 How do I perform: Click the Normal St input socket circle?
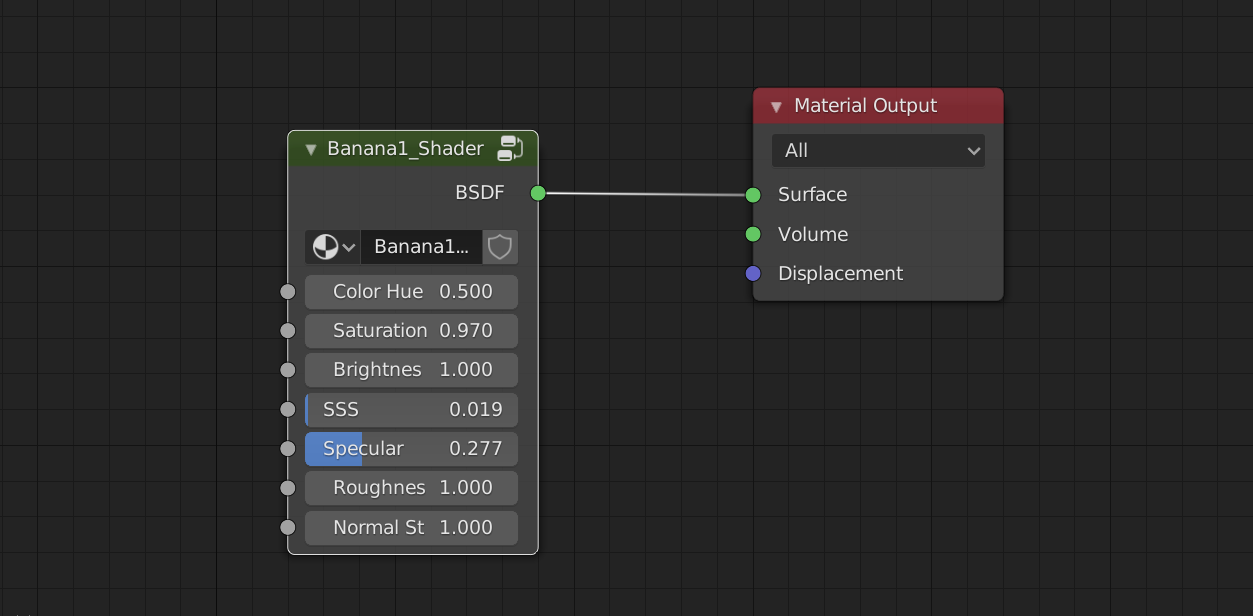pos(288,527)
